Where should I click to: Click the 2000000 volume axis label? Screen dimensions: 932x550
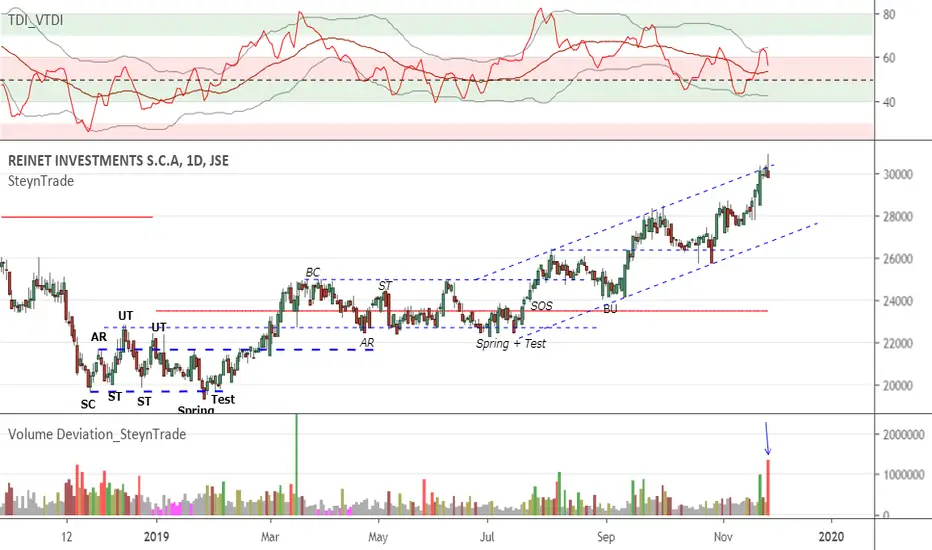click(903, 435)
